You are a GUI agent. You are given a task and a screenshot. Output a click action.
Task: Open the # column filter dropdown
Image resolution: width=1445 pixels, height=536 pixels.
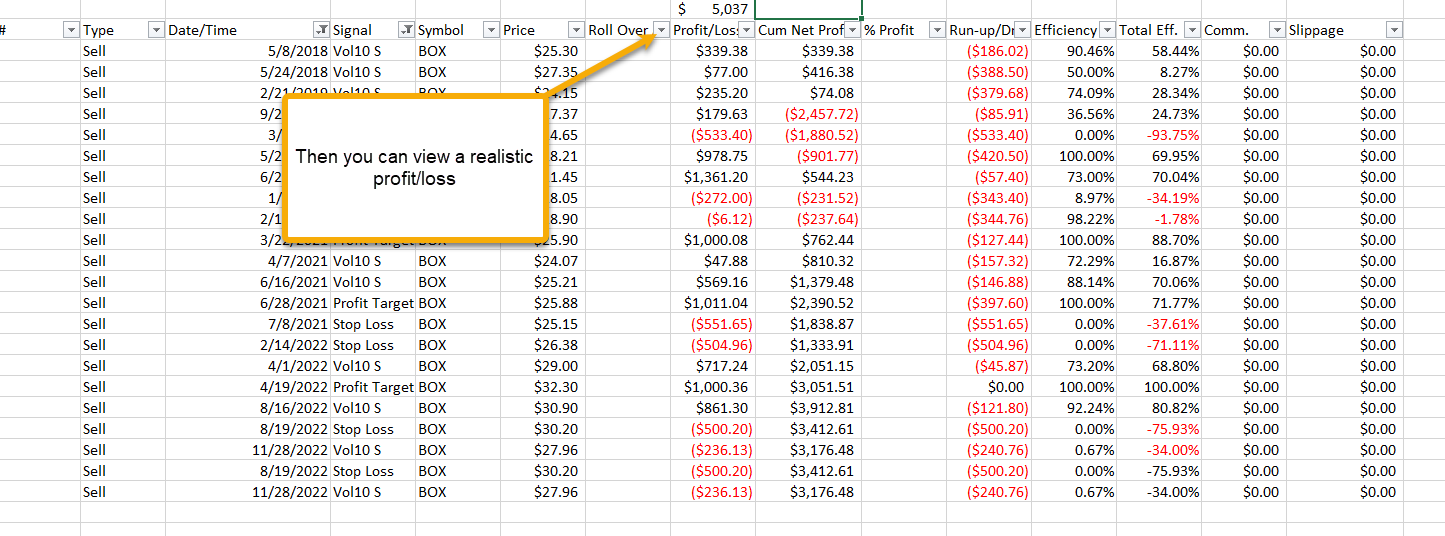click(71, 30)
